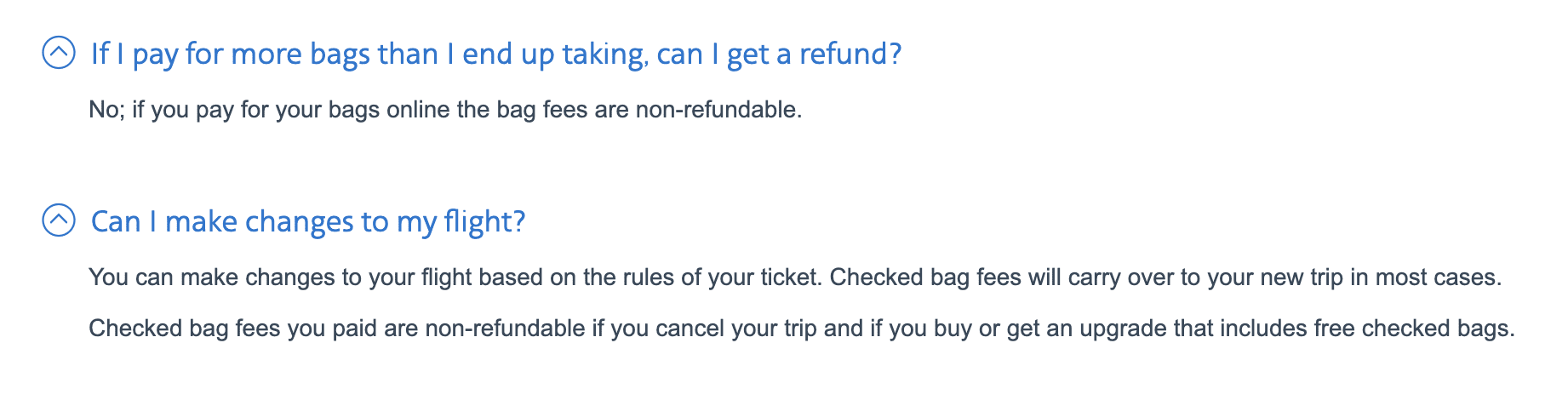The height and width of the screenshot is (400, 1568).
Task: Click 'non-refundable' in the first answer
Action: [718, 110]
